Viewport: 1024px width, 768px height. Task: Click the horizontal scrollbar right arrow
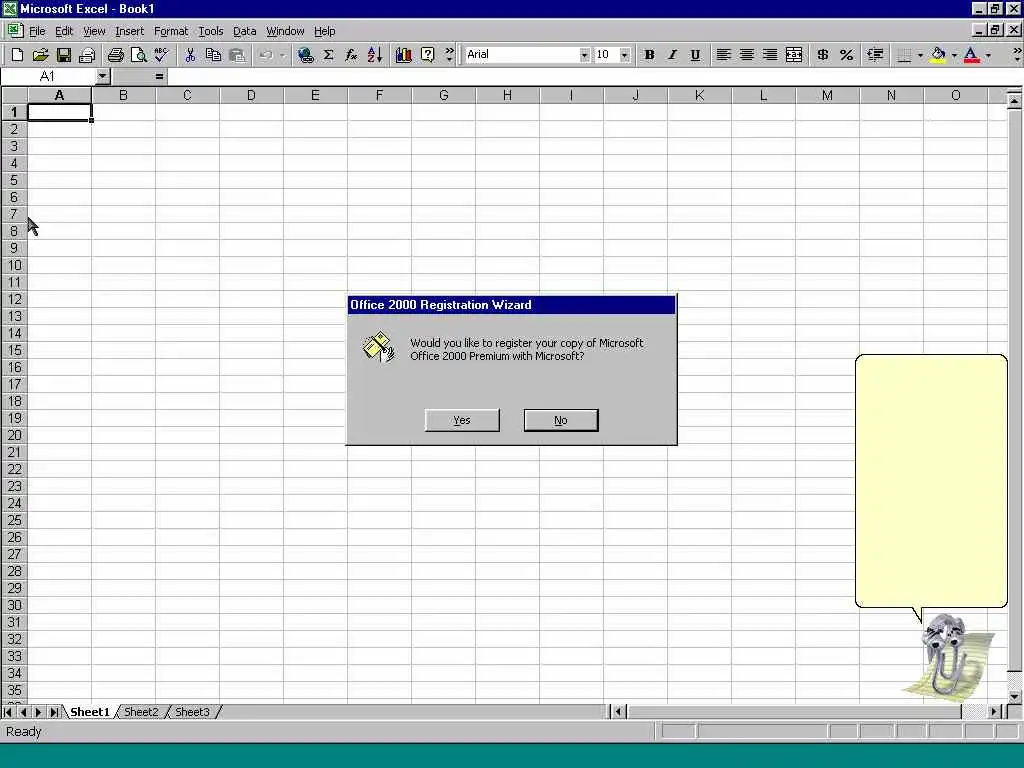[x=994, y=712]
